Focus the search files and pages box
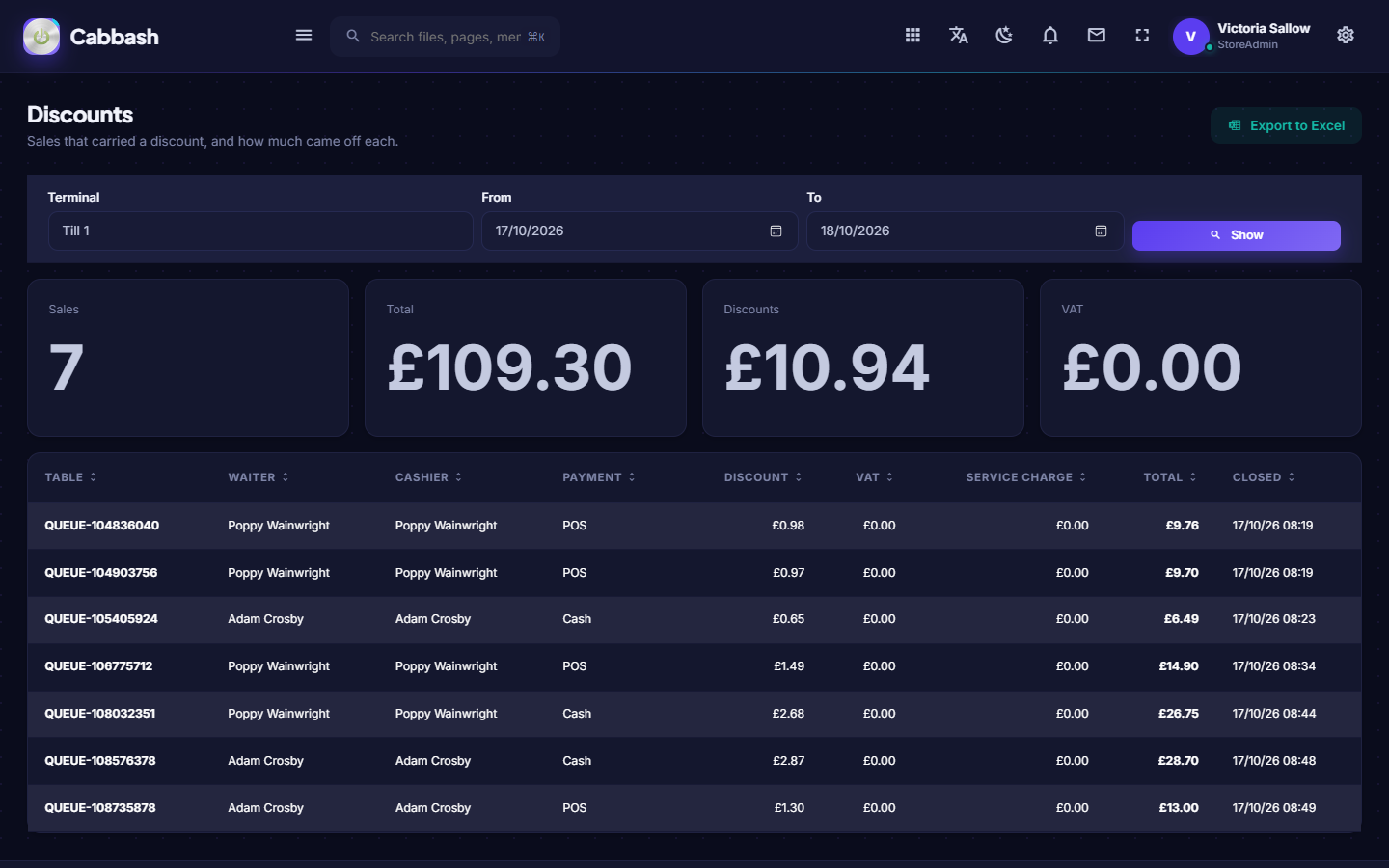Screen dimensions: 1389x868 446,37
